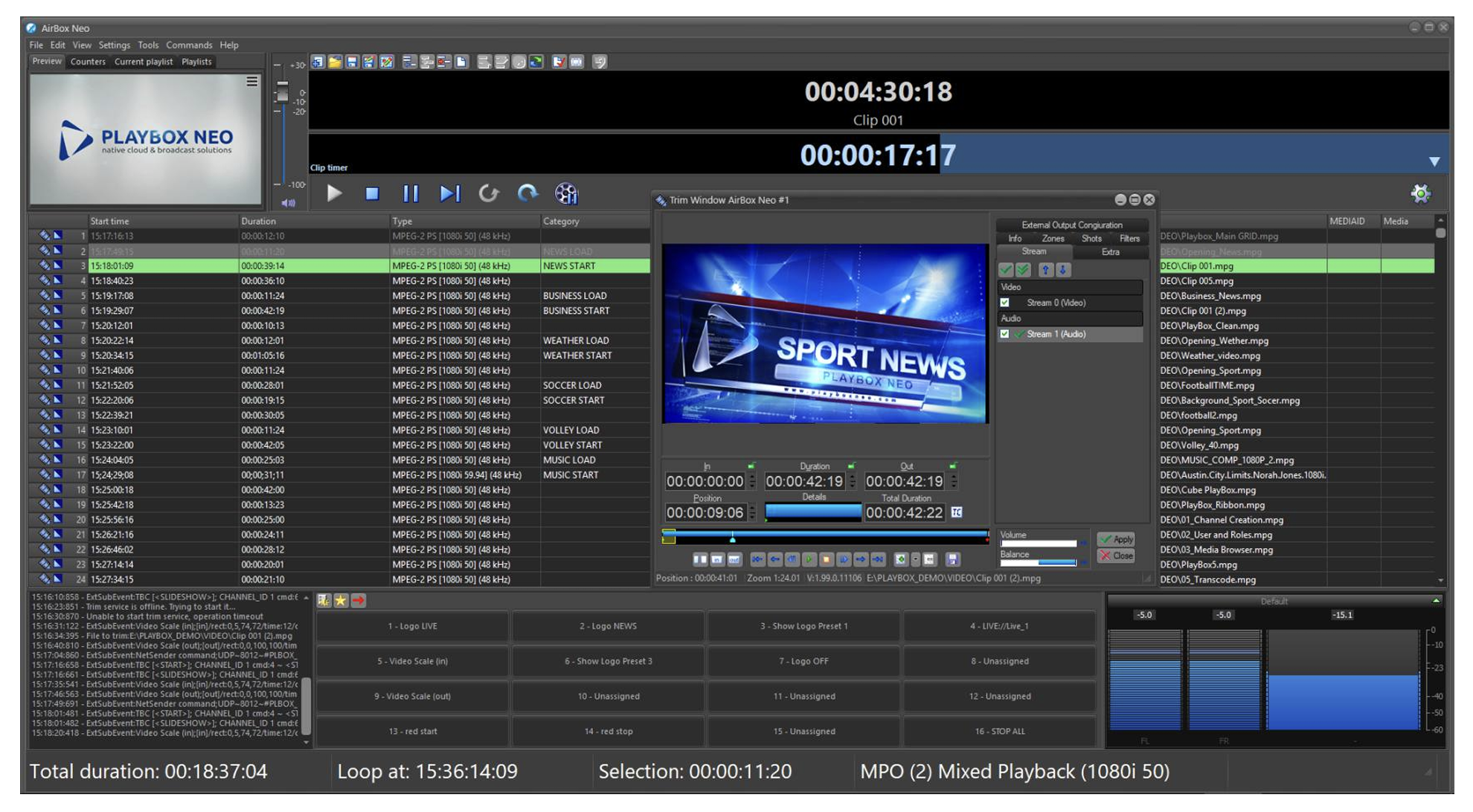Image resolution: width=1473 pixels, height=812 pixels.
Task: Click the Apply button in Trim Window
Action: click(1117, 539)
